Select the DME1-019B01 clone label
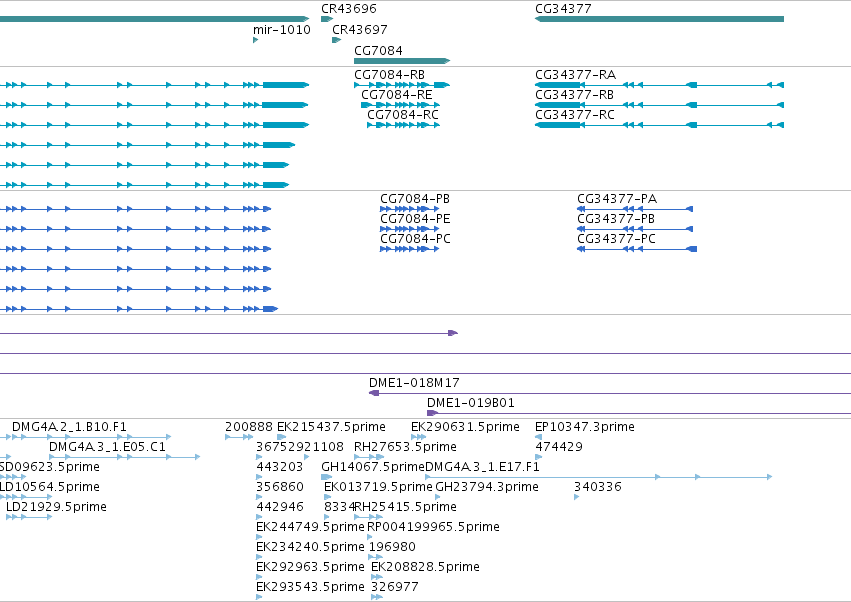Viewport: 851px width, 602px height. [x=471, y=403]
